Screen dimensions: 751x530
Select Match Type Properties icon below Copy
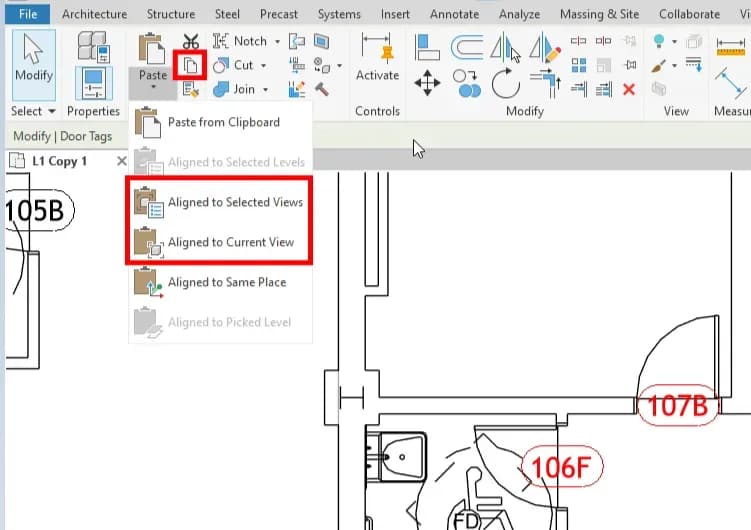190,89
